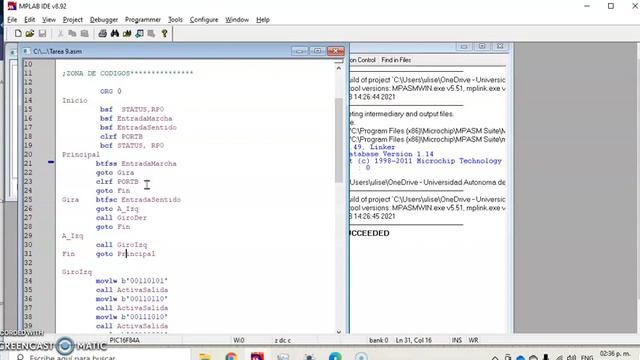Click the editor vertical scrollbar thumb
Image resolution: width=640 pixels, height=360 pixels.
(x=339, y=140)
